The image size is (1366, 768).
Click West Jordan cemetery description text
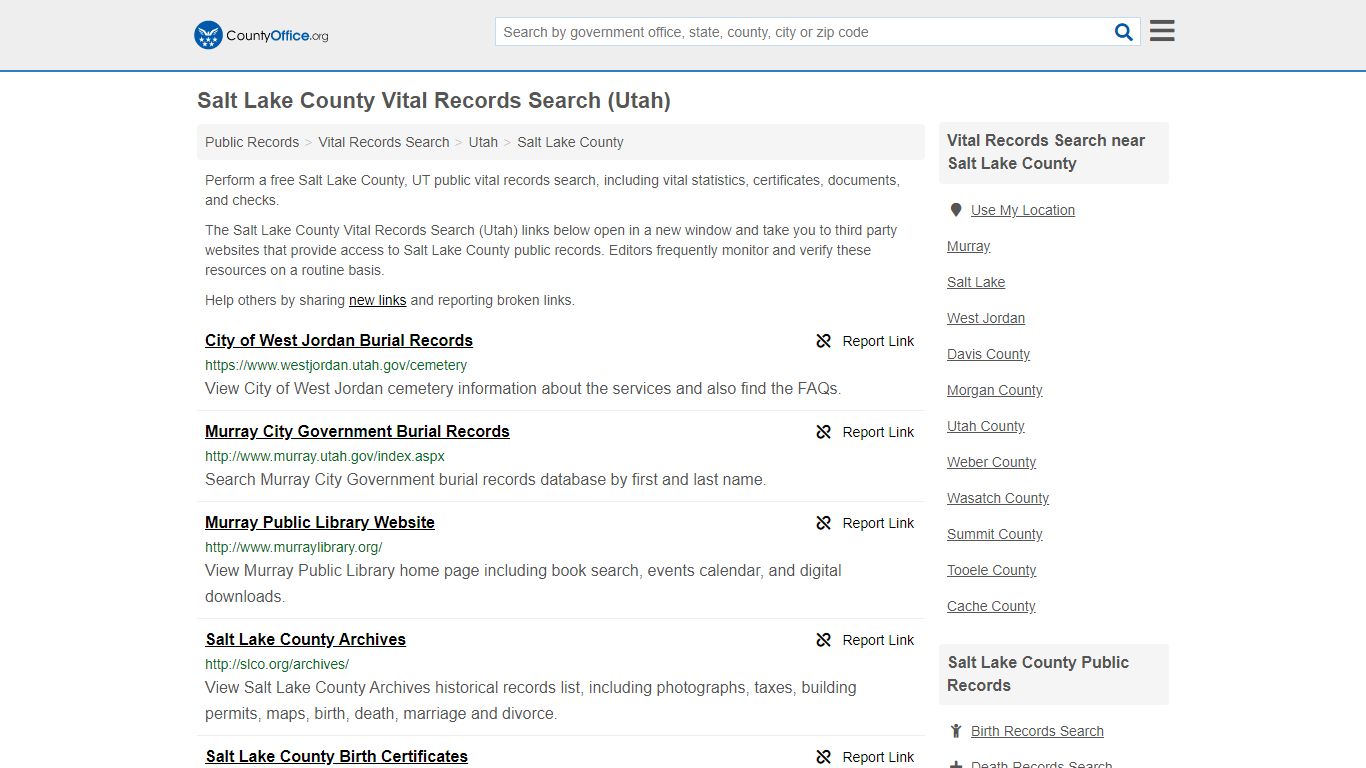523,389
